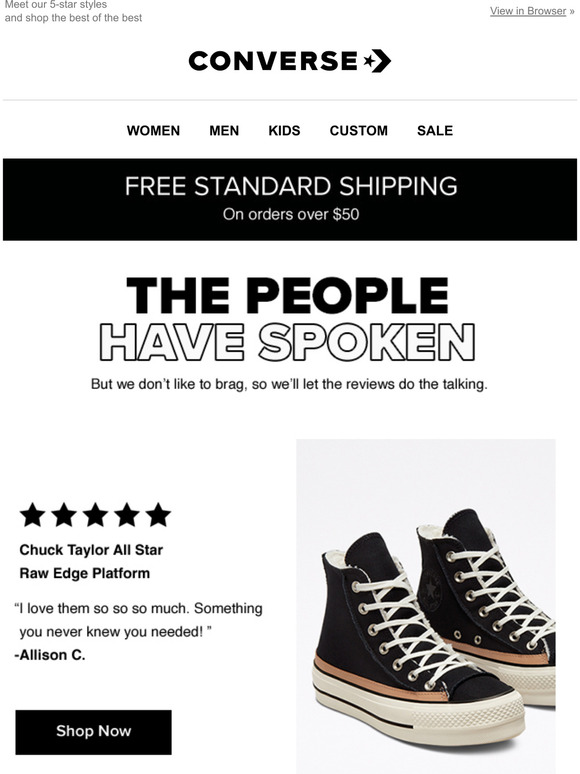Click the Free Standard Shipping banner
Image resolution: width=580 pixels, height=774 pixels.
coord(290,199)
